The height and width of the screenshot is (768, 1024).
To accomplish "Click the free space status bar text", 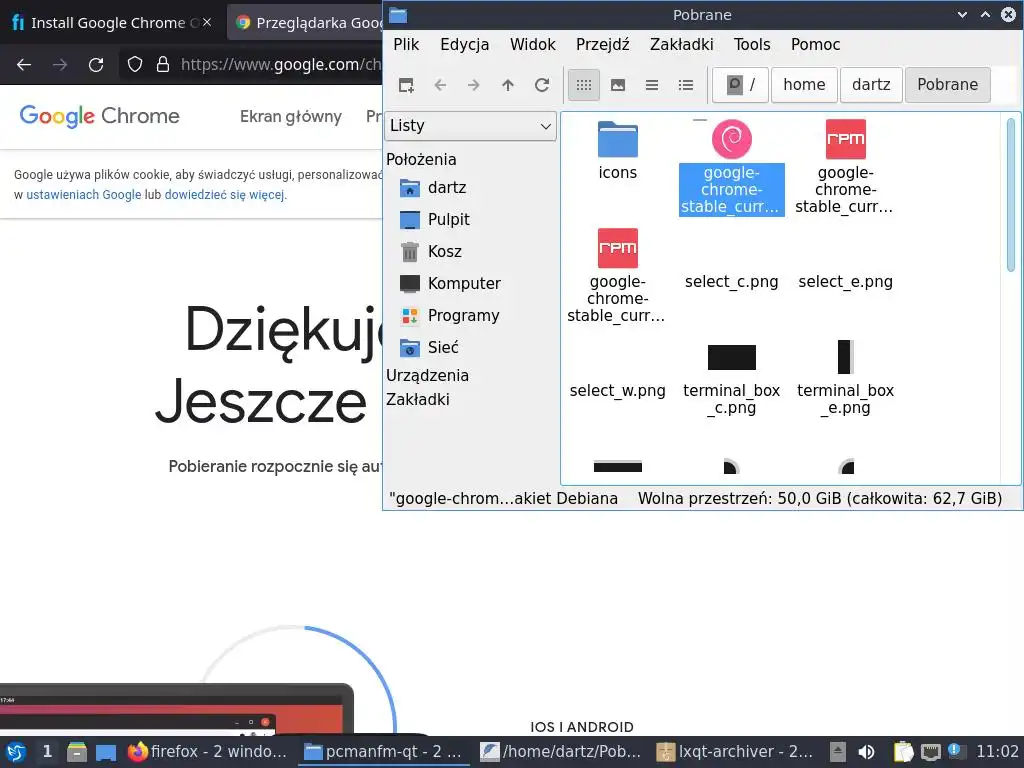I will (x=820, y=499).
